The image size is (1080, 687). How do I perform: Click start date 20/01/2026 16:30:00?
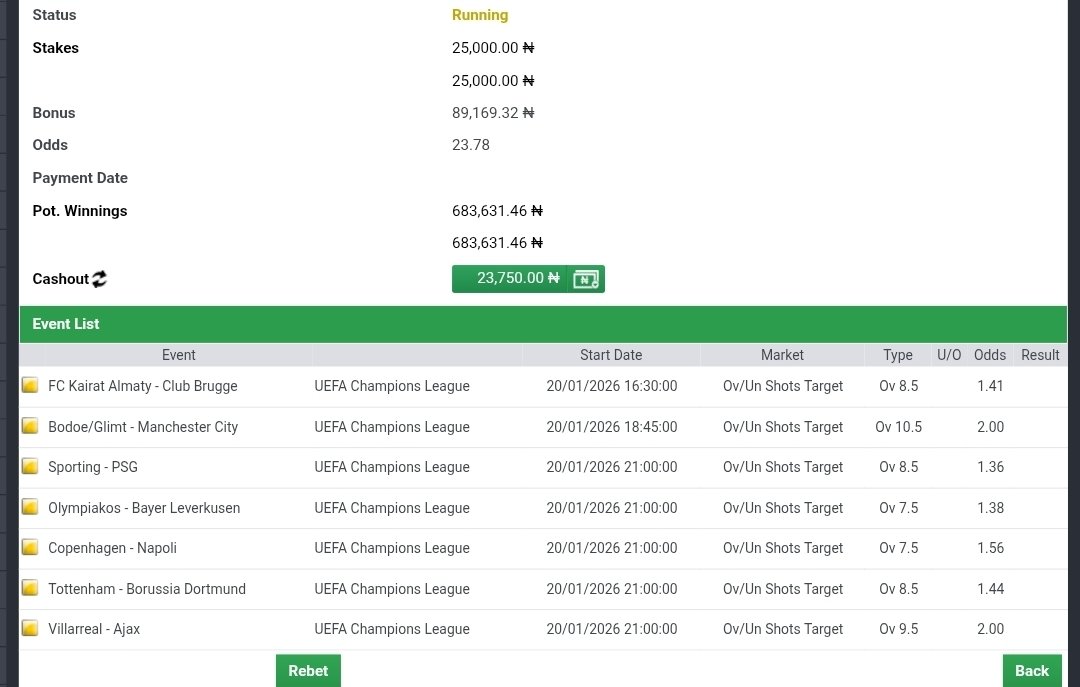coord(612,386)
